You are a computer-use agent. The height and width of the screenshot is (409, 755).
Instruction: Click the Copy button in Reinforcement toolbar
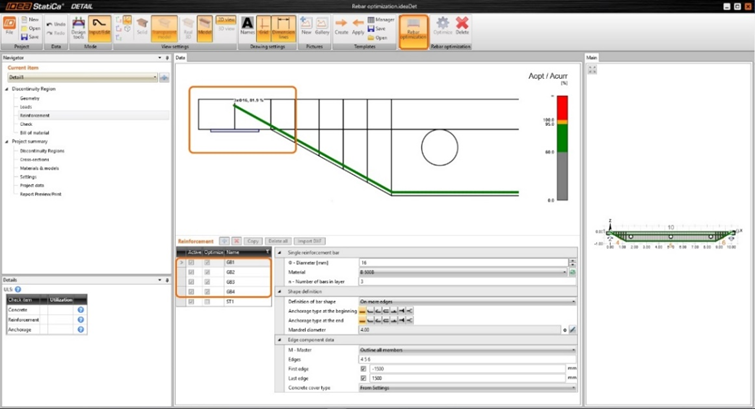pos(254,241)
